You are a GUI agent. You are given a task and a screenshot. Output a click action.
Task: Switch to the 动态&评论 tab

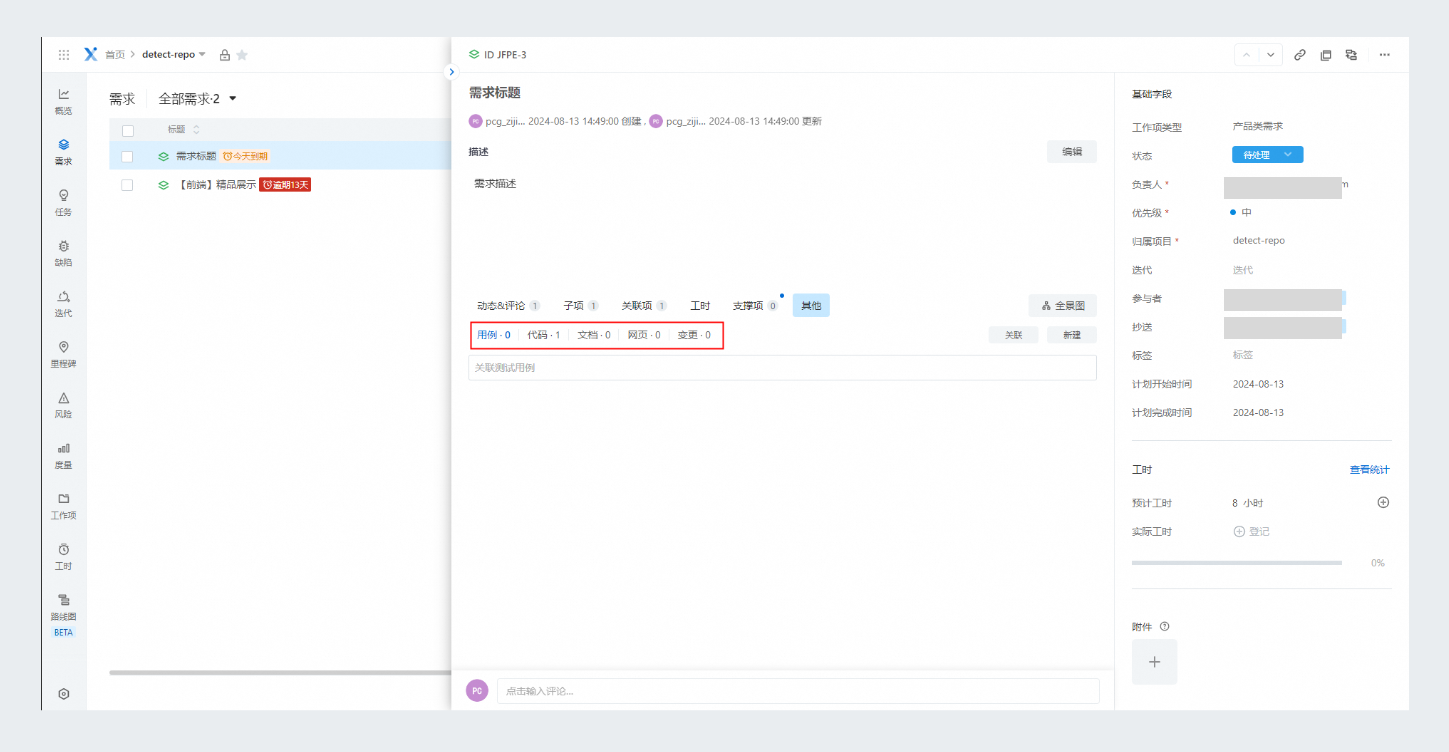coord(508,306)
